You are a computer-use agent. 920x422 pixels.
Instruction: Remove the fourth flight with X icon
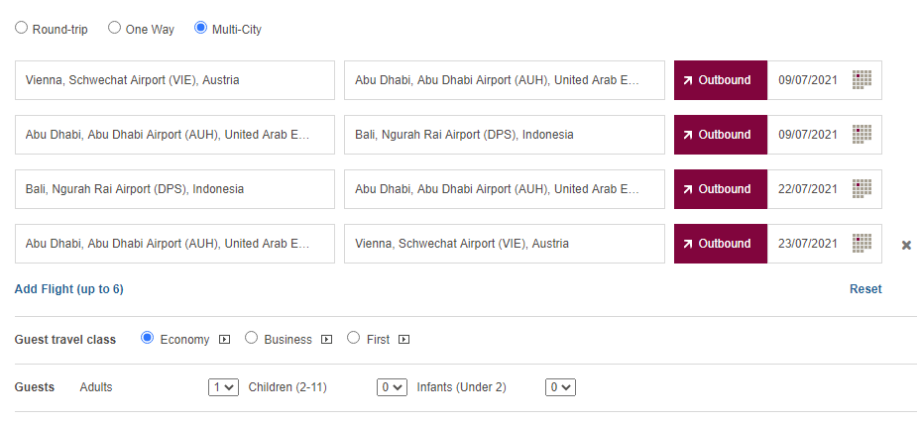(906, 245)
